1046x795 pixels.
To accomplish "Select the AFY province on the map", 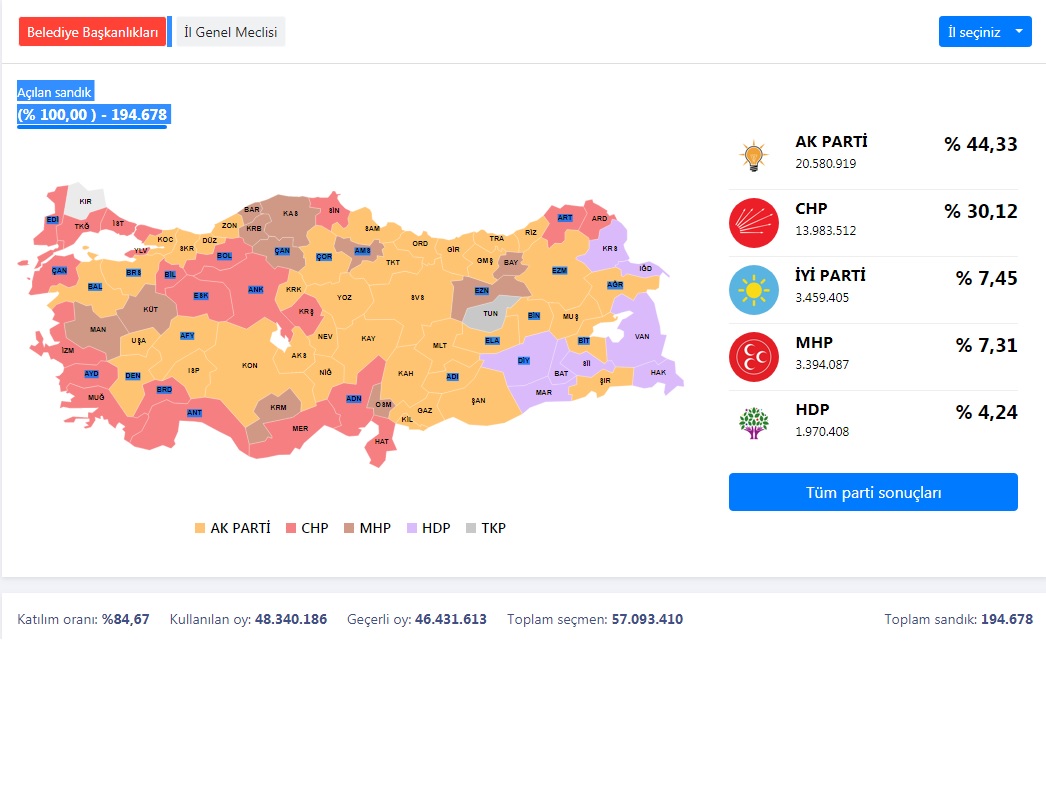I will (187, 335).
